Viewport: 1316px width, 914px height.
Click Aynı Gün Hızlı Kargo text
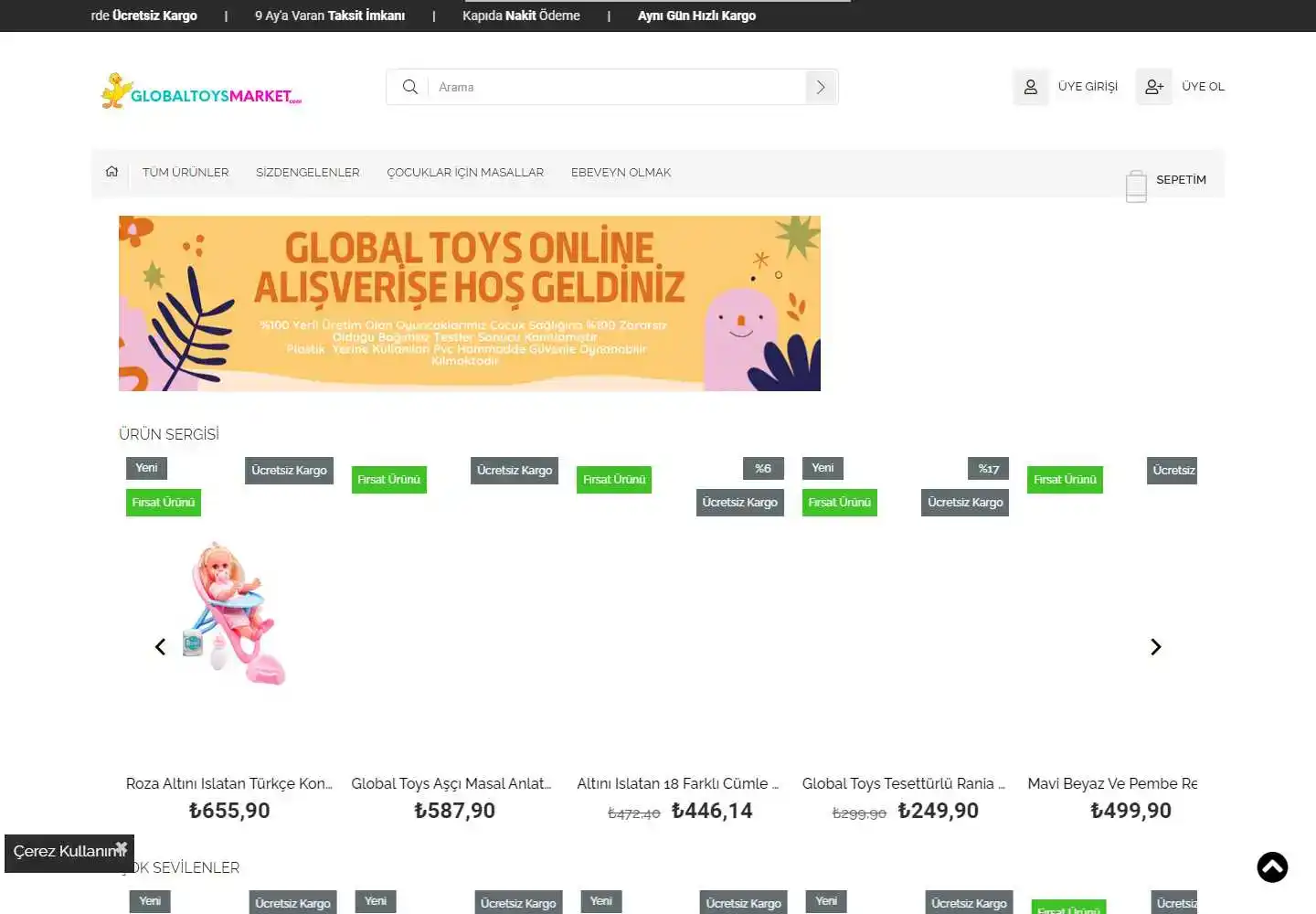[x=696, y=16]
